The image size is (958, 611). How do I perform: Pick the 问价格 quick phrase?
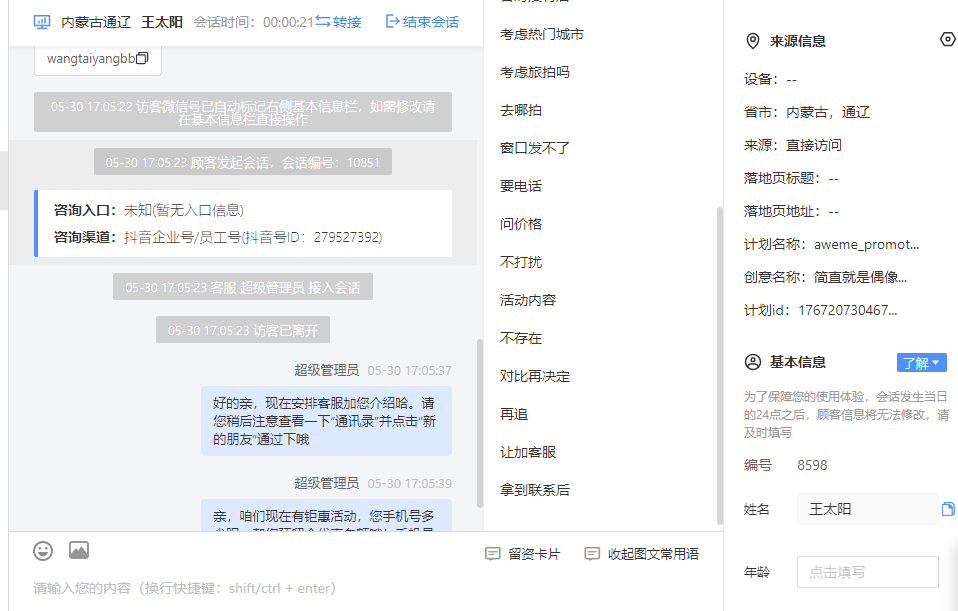point(521,224)
